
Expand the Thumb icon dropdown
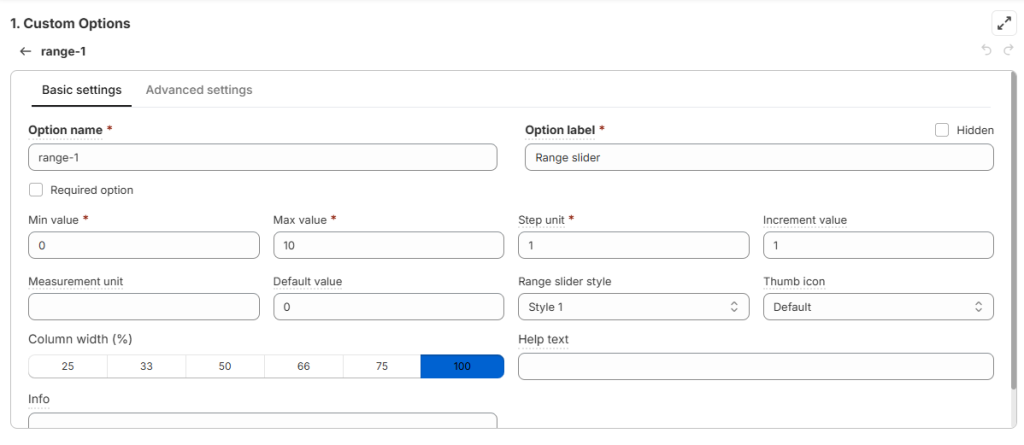(x=878, y=307)
